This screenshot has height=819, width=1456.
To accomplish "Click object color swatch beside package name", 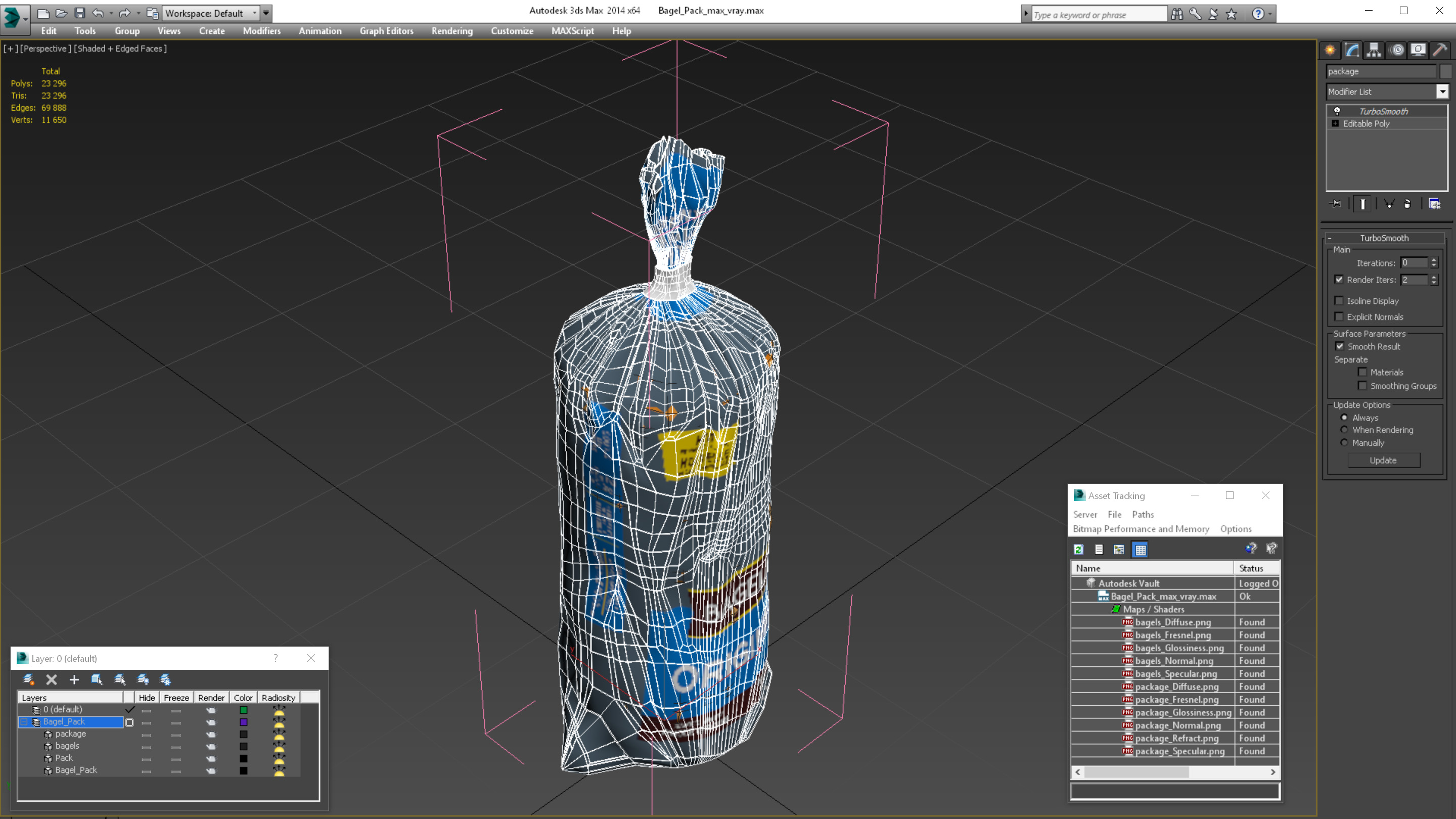I will pos(1445,71).
